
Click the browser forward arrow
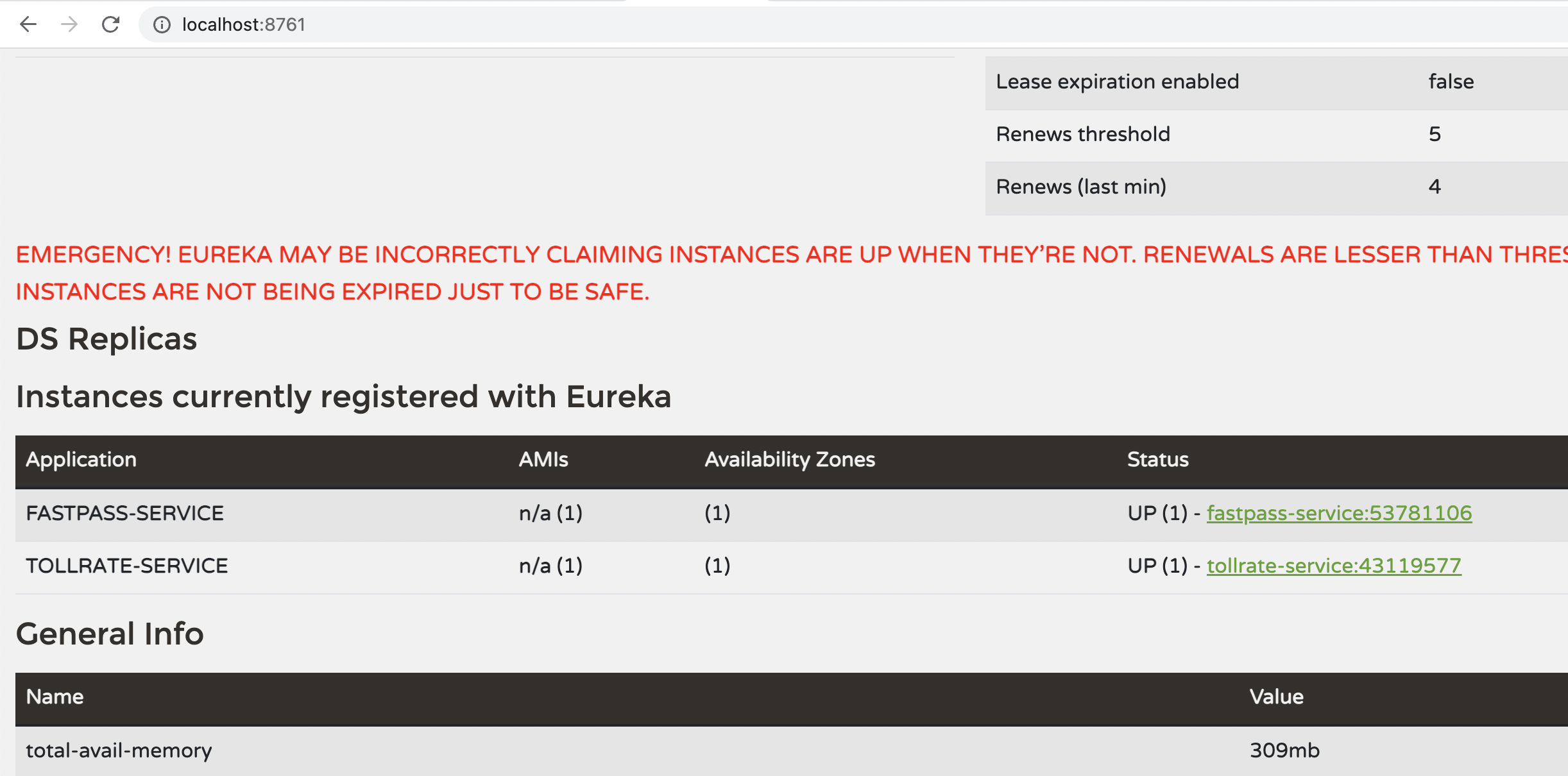pos(69,24)
